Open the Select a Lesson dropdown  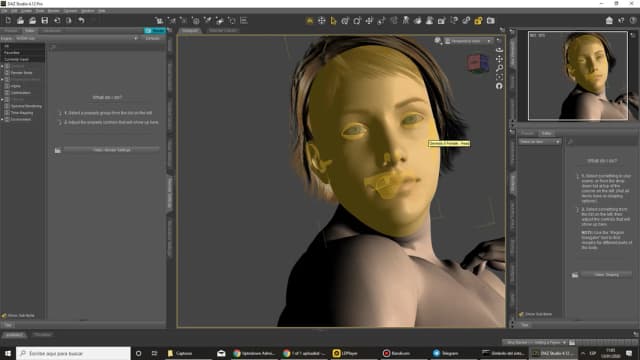tap(536, 342)
